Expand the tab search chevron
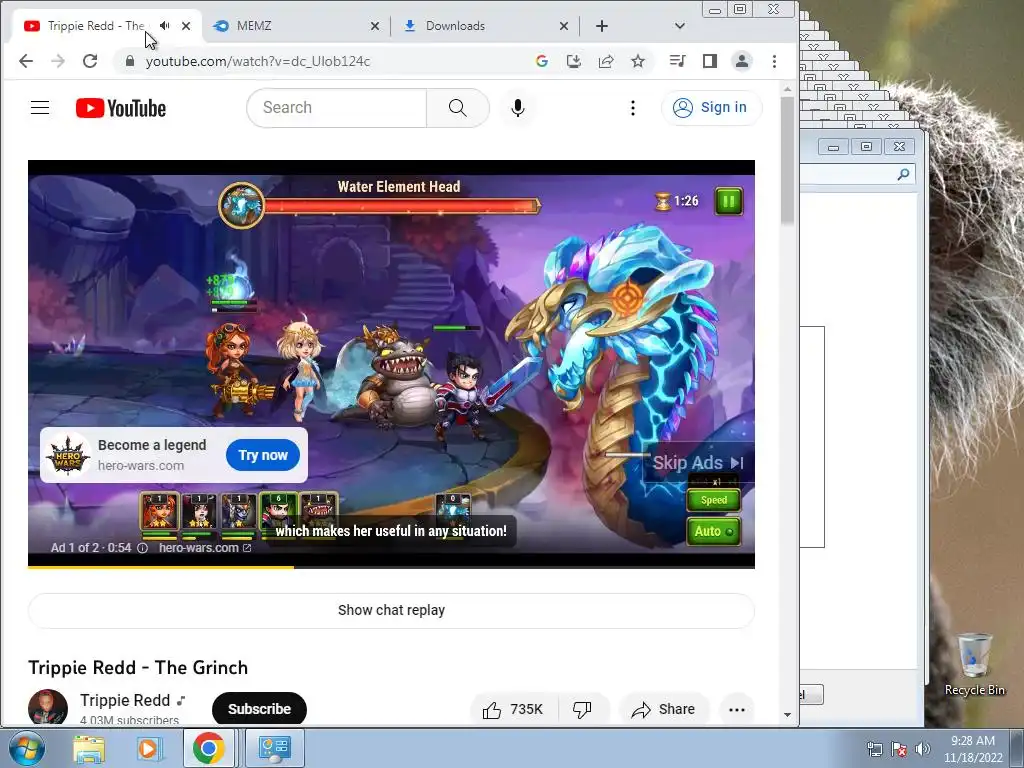 [680, 26]
